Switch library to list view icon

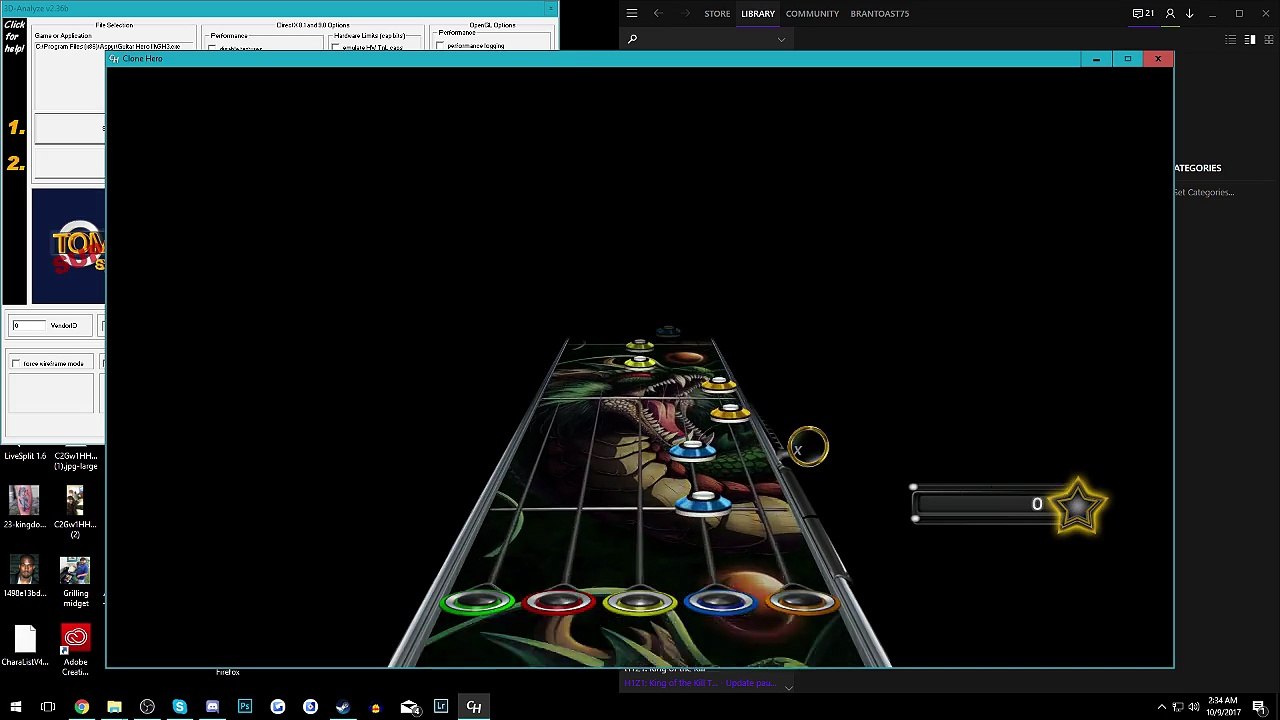1231,39
